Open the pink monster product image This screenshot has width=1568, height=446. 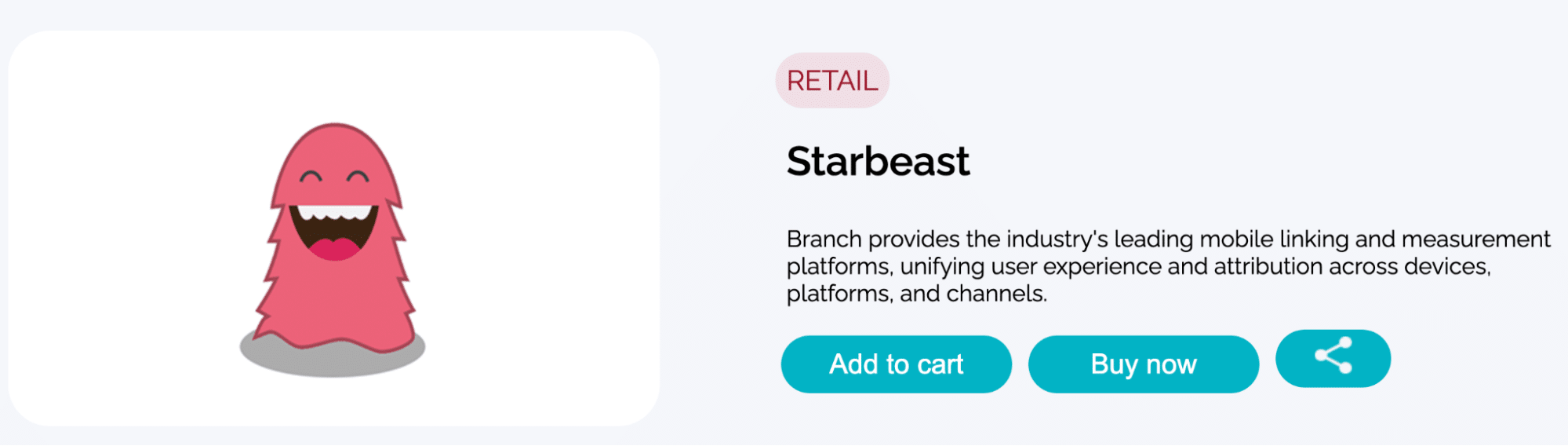coord(333,243)
